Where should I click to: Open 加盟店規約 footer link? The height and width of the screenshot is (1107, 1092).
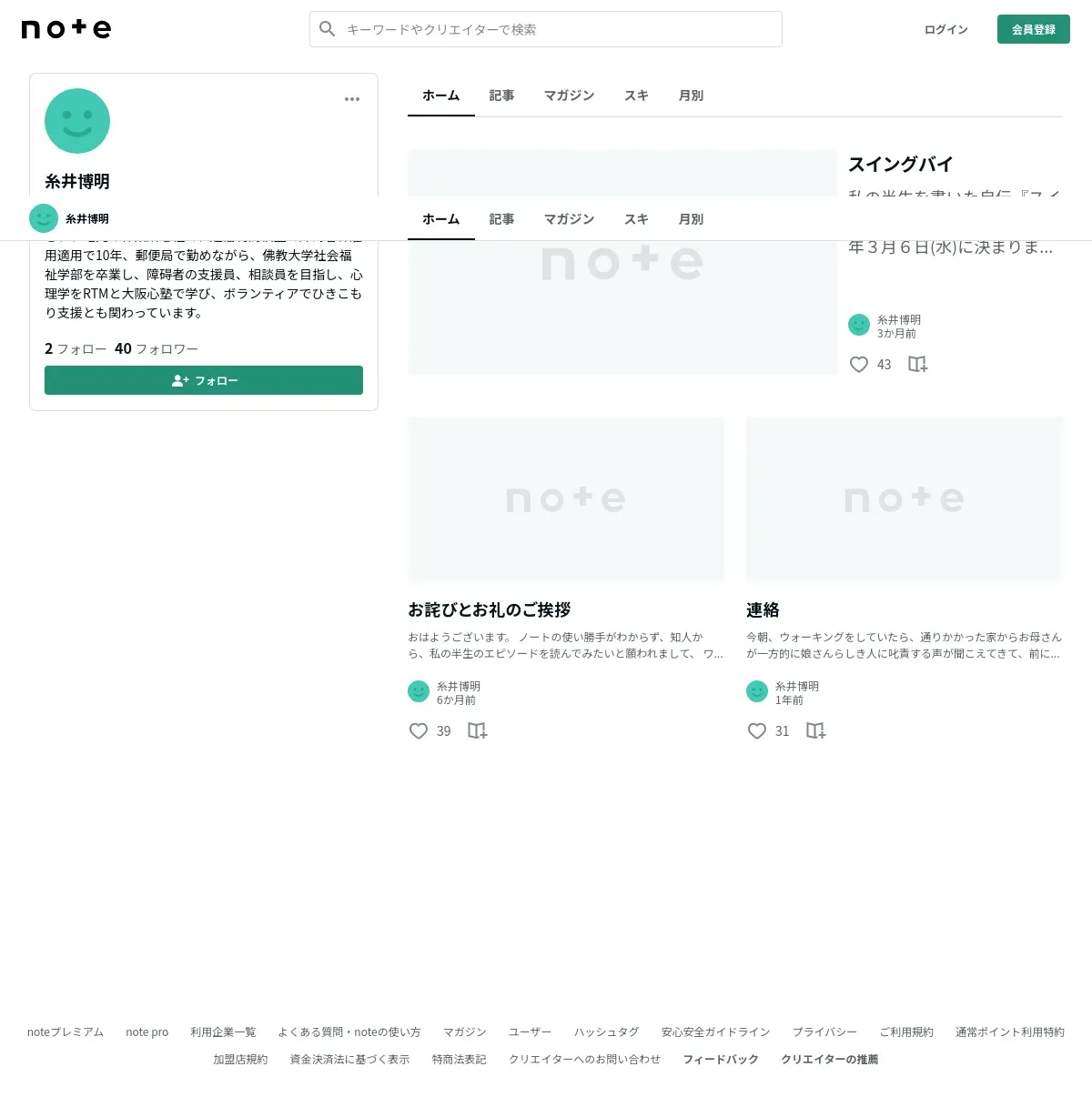(240, 1060)
